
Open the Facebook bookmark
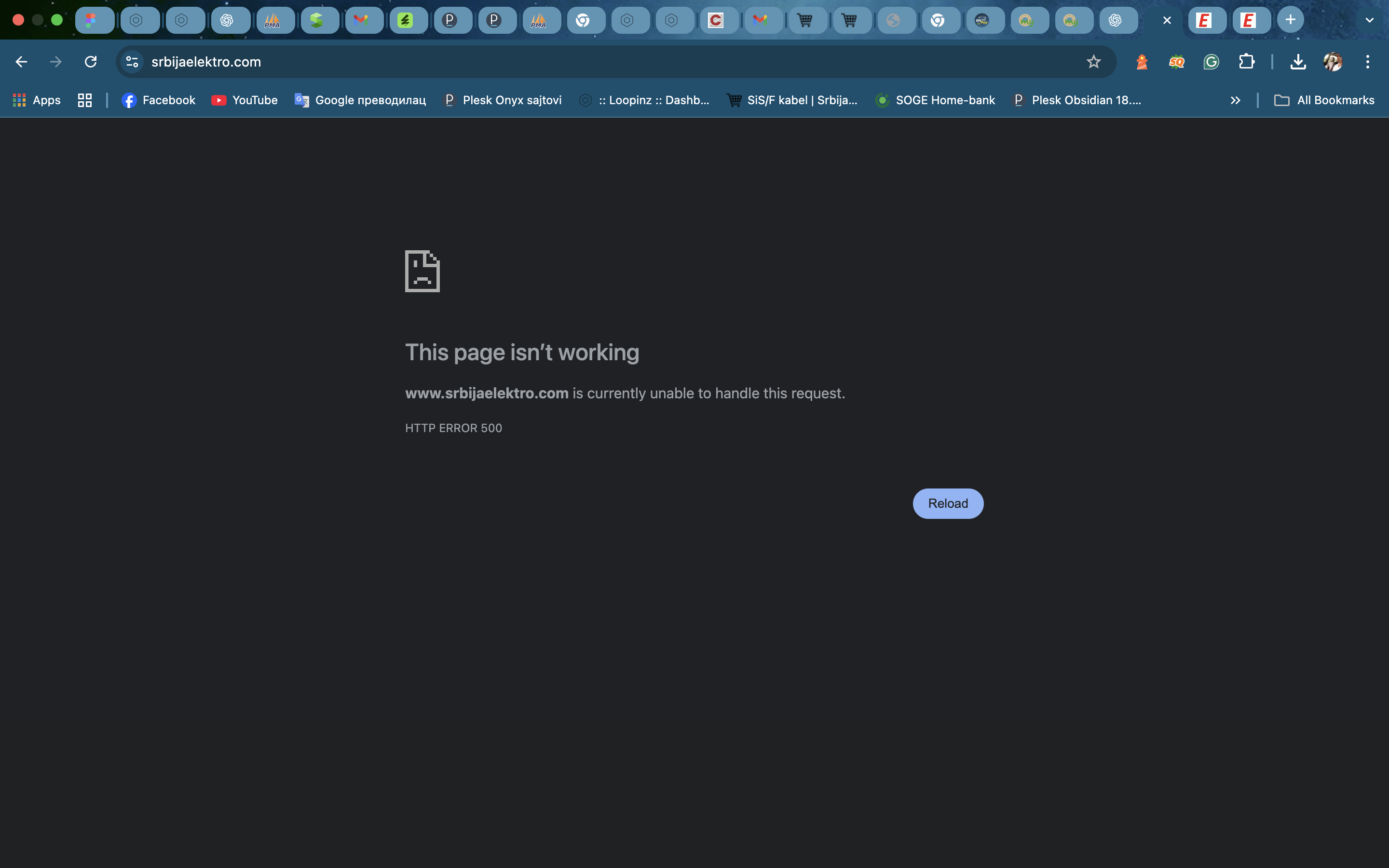pos(158,100)
